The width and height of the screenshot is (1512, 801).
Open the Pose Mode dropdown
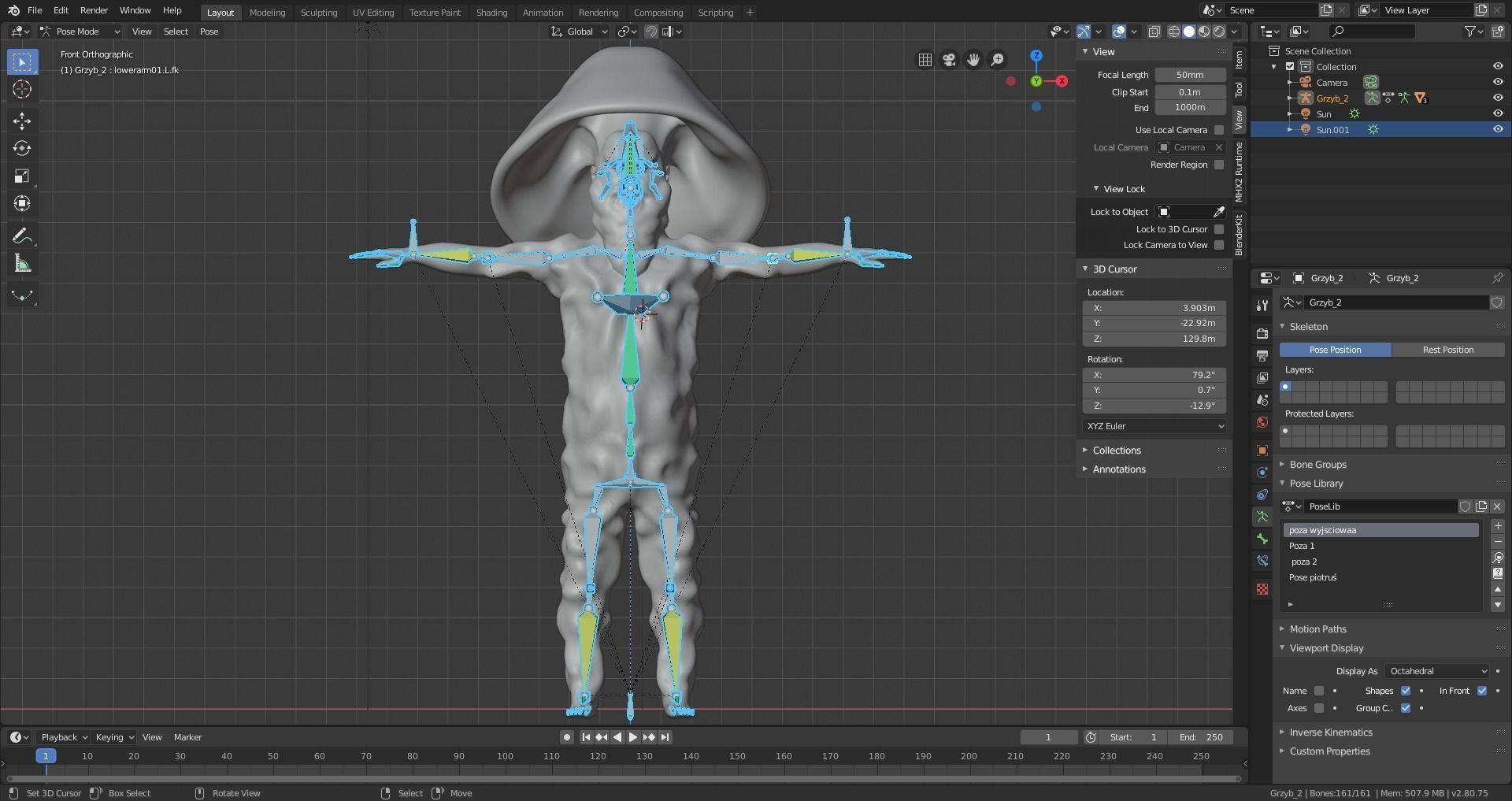[80, 32]
